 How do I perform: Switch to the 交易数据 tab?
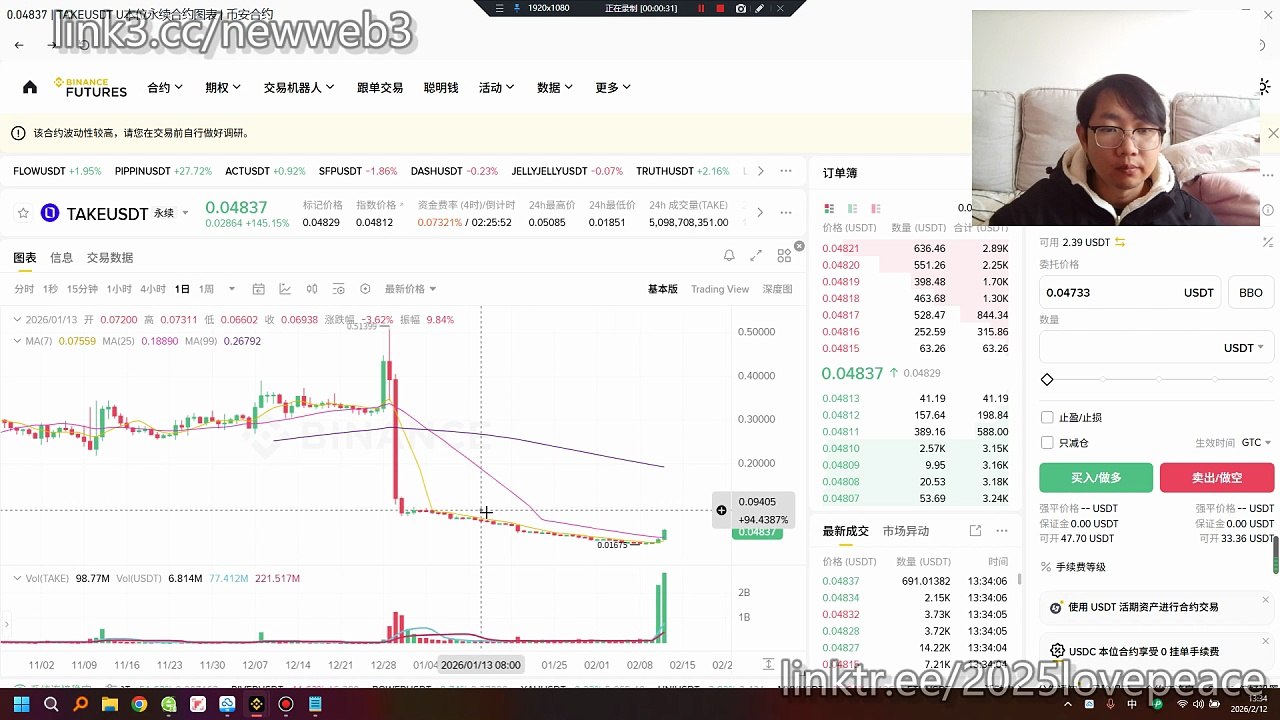110,257
